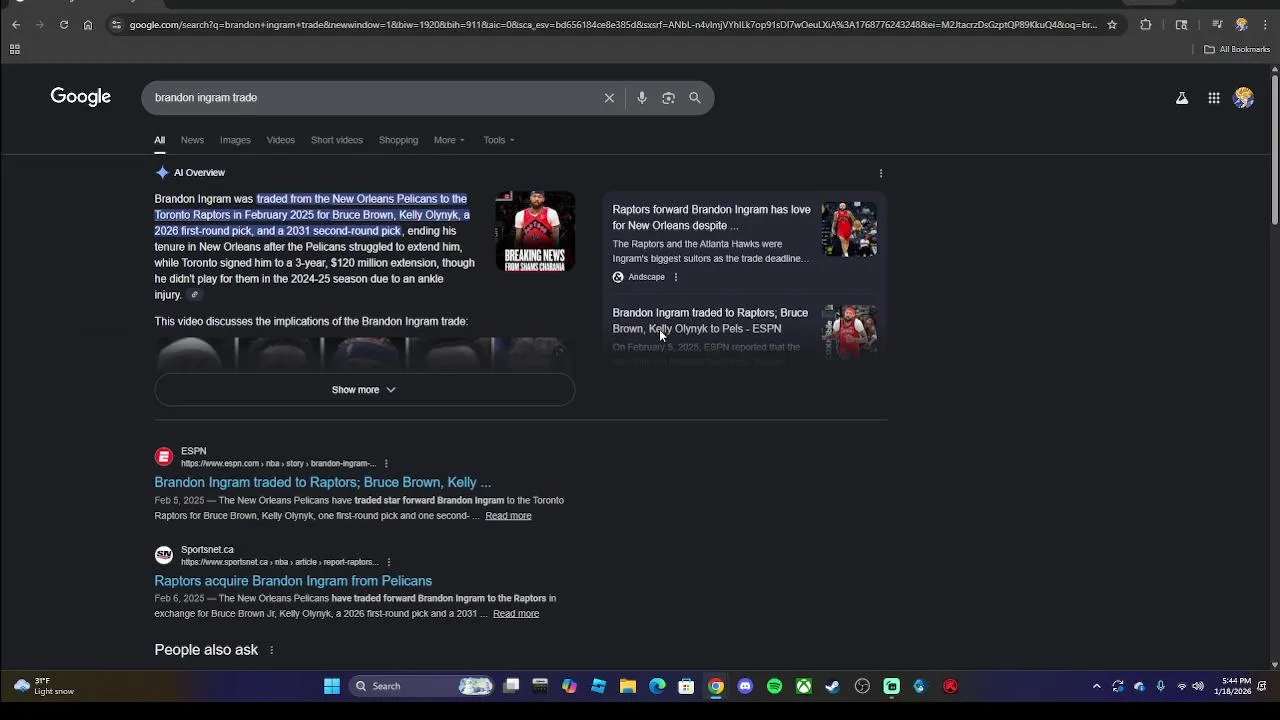Open Steam from the taskbar
The width and height of the screenshot is (1280, 720).
pyautogui.click(x=832, y=686)
